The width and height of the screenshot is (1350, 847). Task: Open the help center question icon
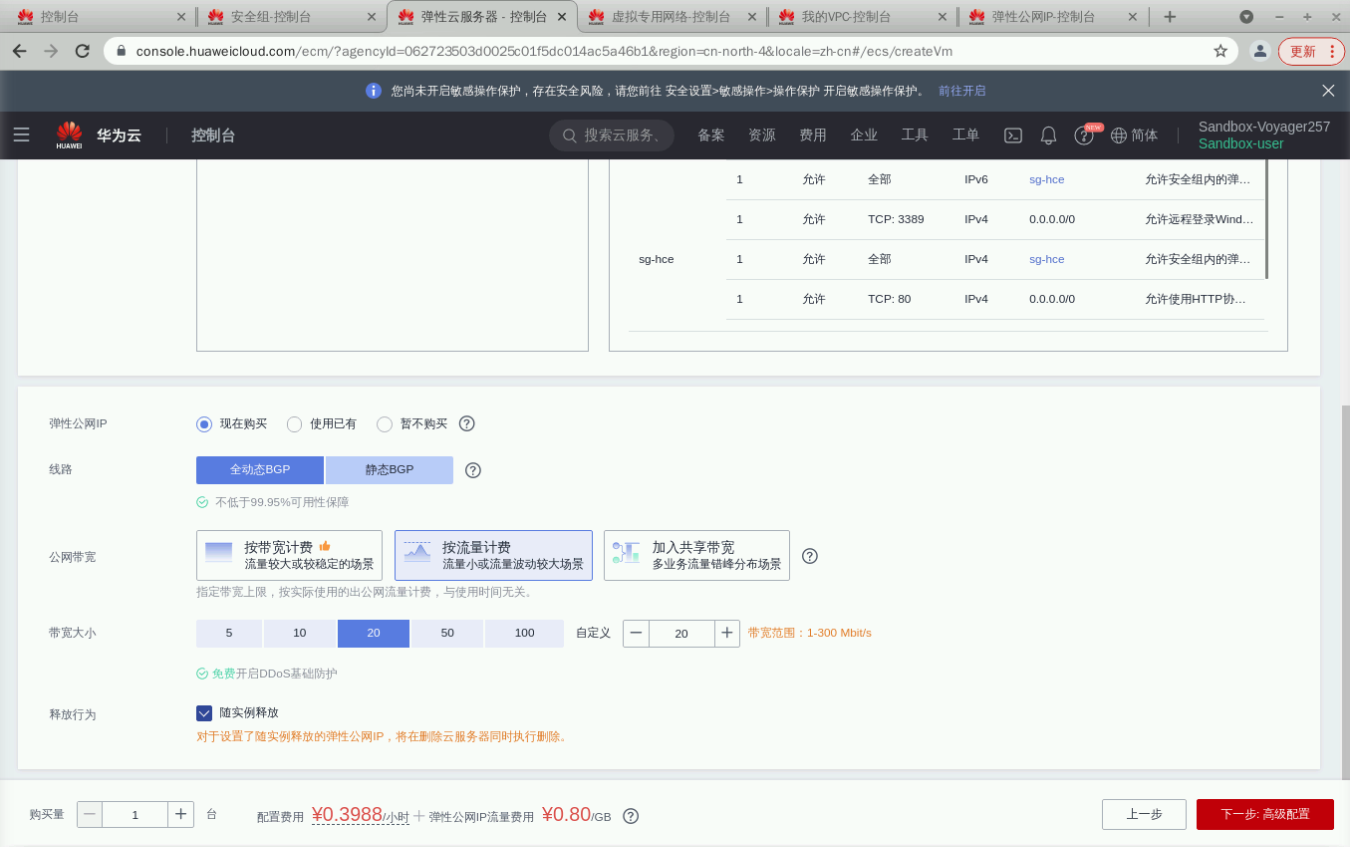pos(1084,135)
